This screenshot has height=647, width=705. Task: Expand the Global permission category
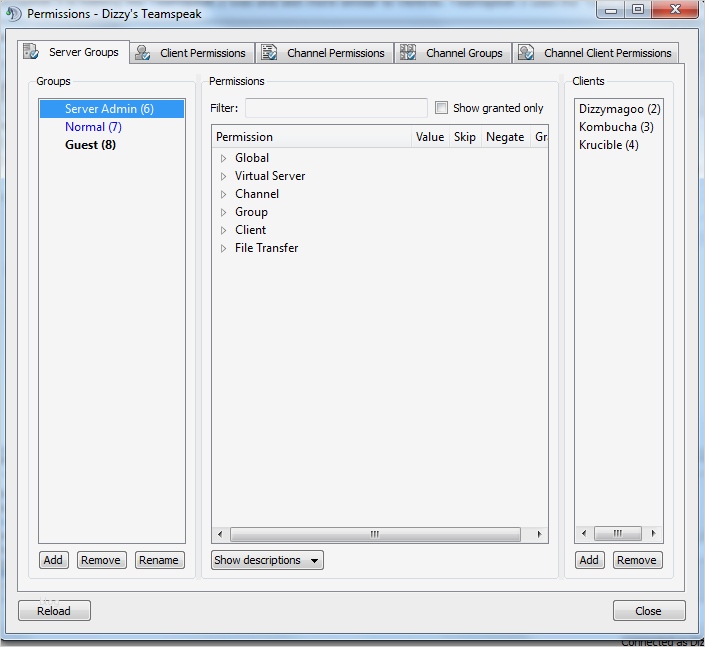tap(223, 158)
